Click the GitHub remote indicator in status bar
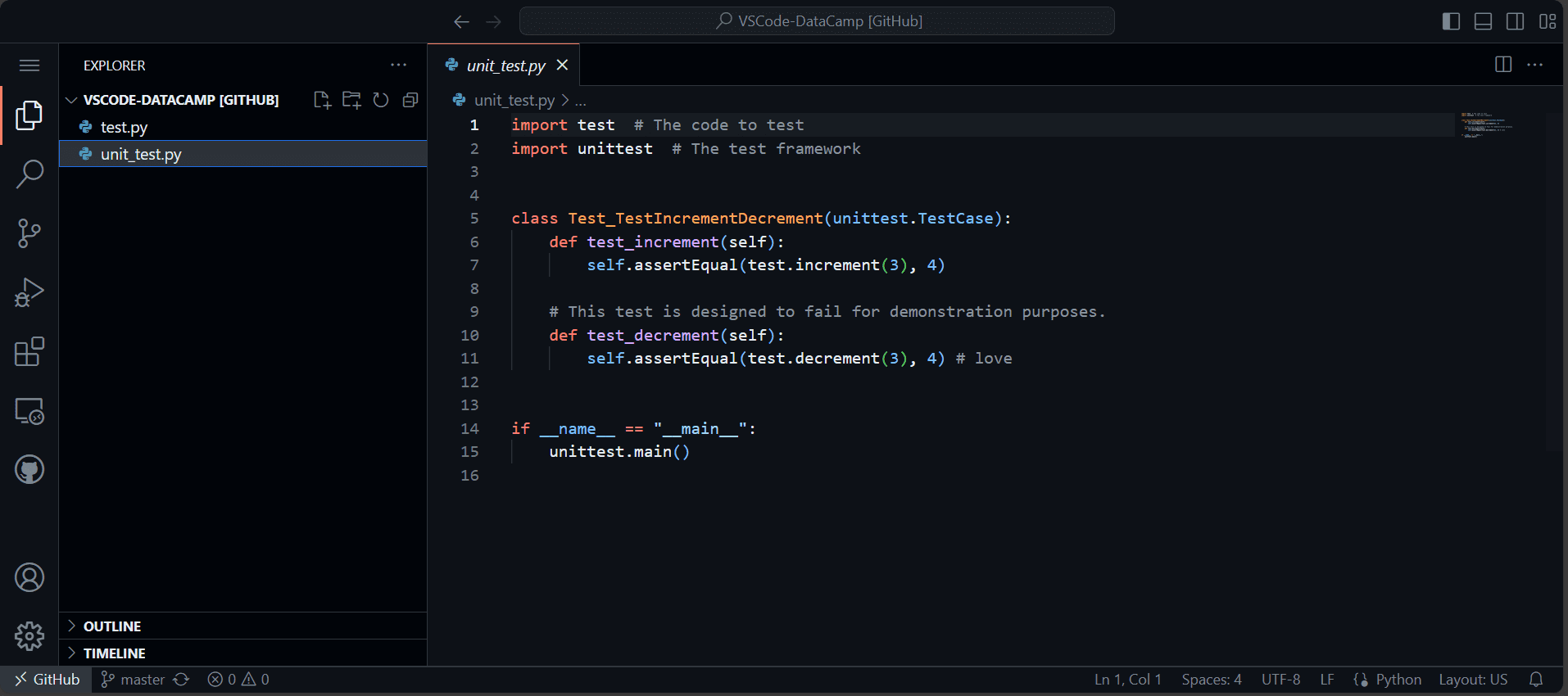Image resolution: width=1568 pixels, height=696 pixels. pos(47,680)
